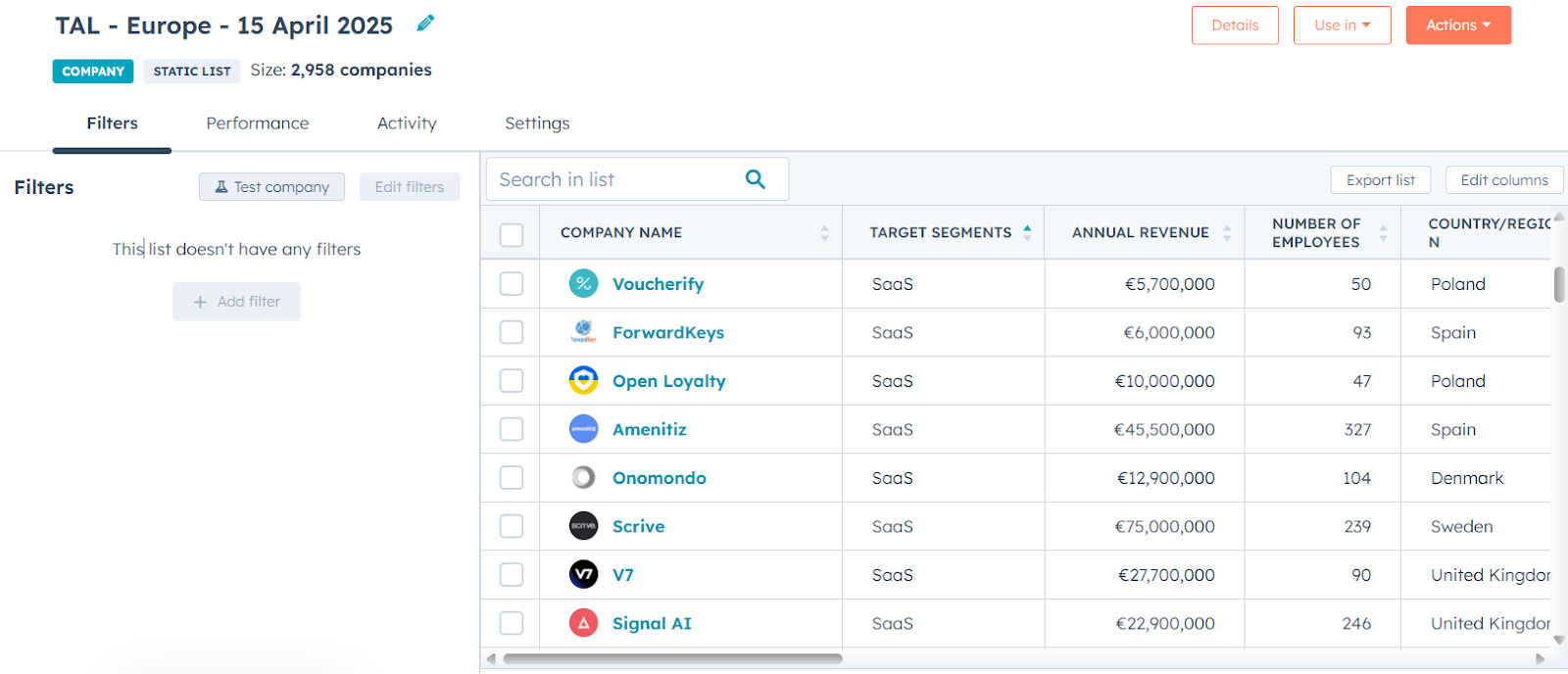
Task: Open the ForwardKeys company link
Action: 668,332
